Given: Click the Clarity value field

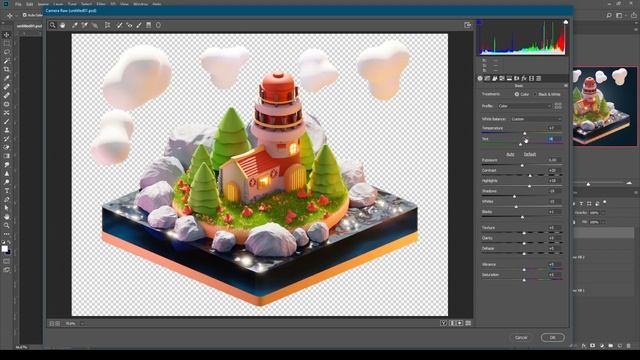Looking at the screenshot, I should (x=555, y=238).
